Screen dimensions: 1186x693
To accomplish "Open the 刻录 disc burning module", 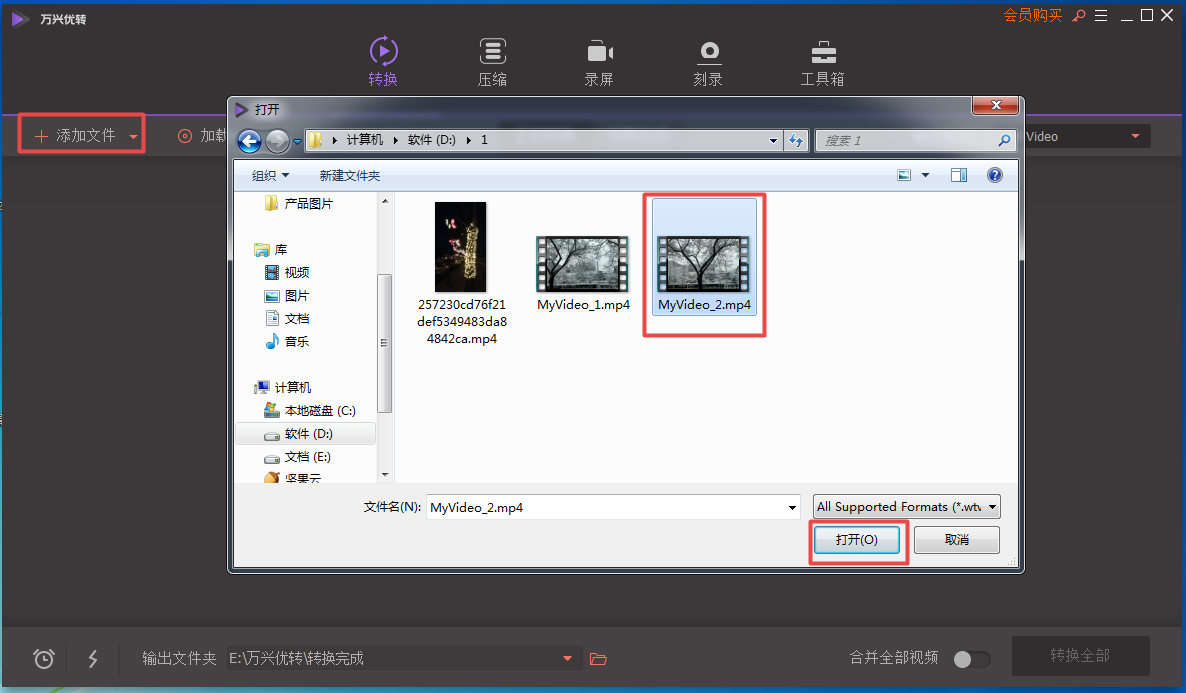I will 708,62.
